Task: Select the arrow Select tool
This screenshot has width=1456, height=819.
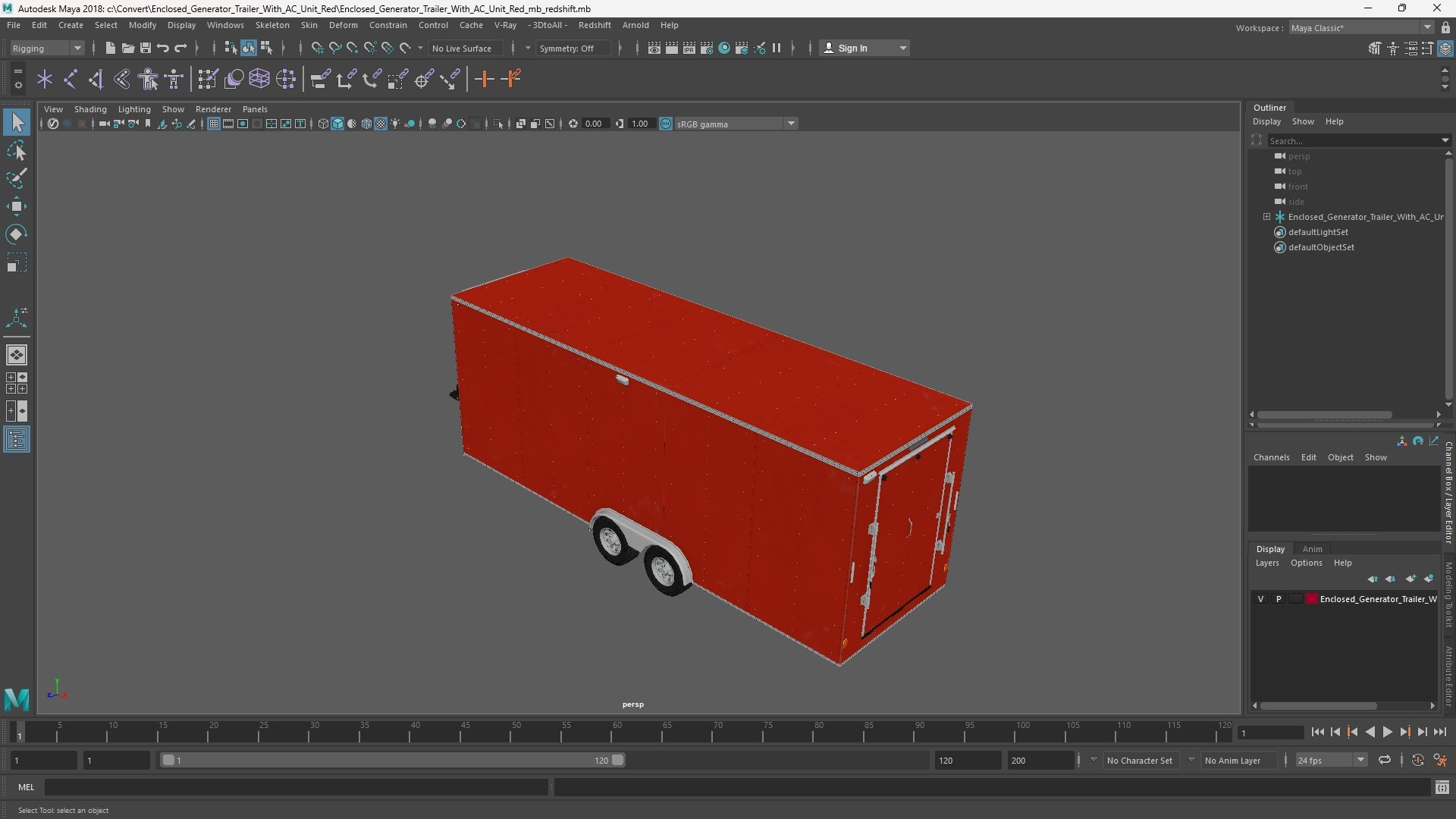Action: 17,122
